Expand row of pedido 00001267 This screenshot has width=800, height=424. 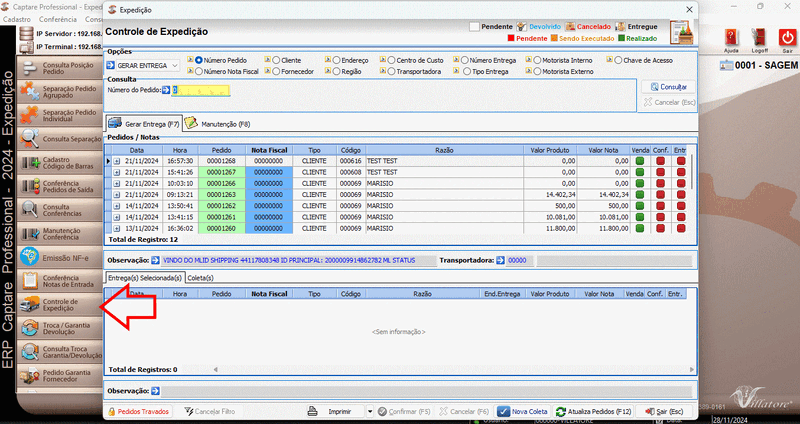(117, 172)
